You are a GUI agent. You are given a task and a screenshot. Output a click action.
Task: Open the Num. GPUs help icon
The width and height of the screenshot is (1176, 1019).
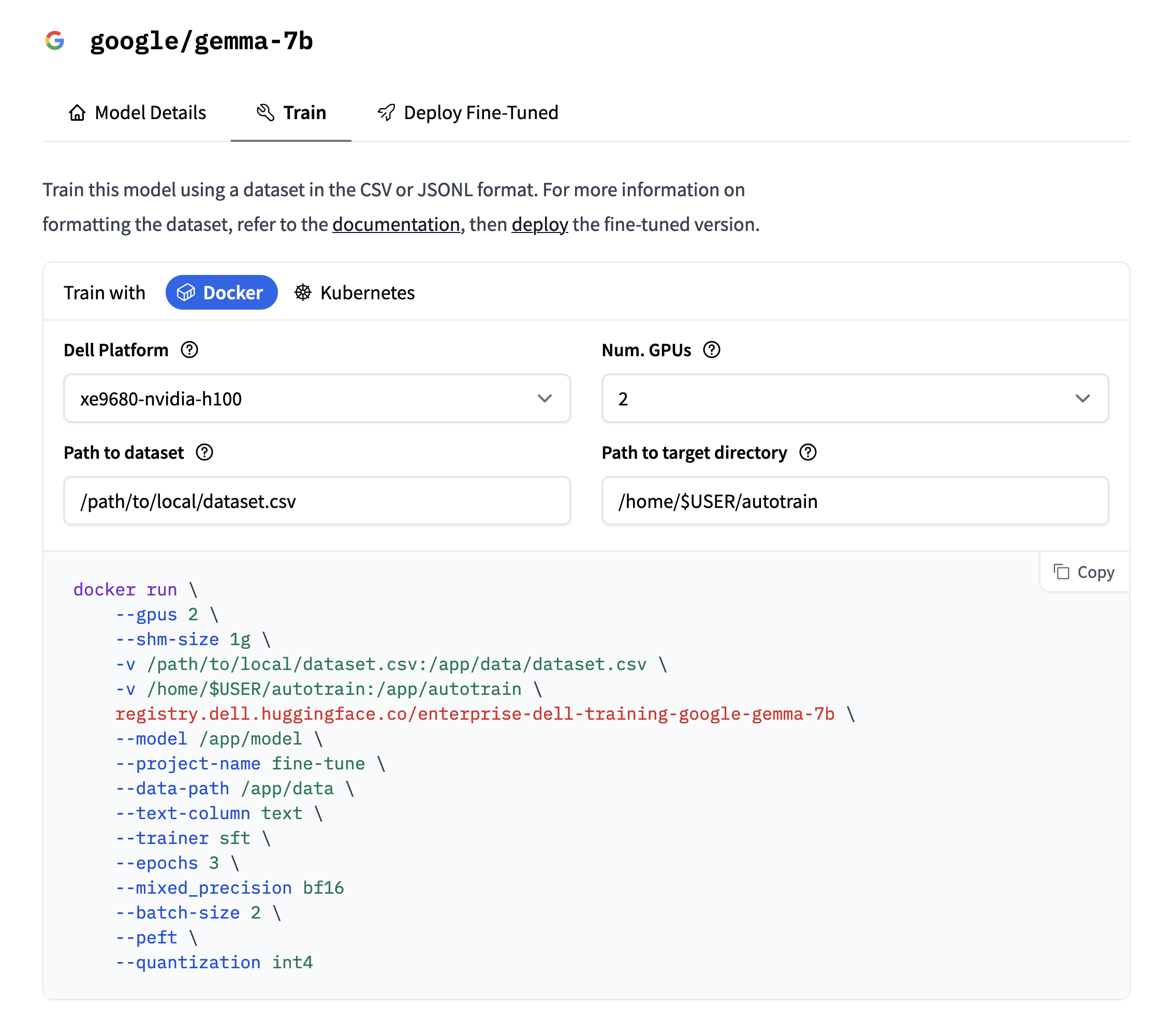point(712,350)
